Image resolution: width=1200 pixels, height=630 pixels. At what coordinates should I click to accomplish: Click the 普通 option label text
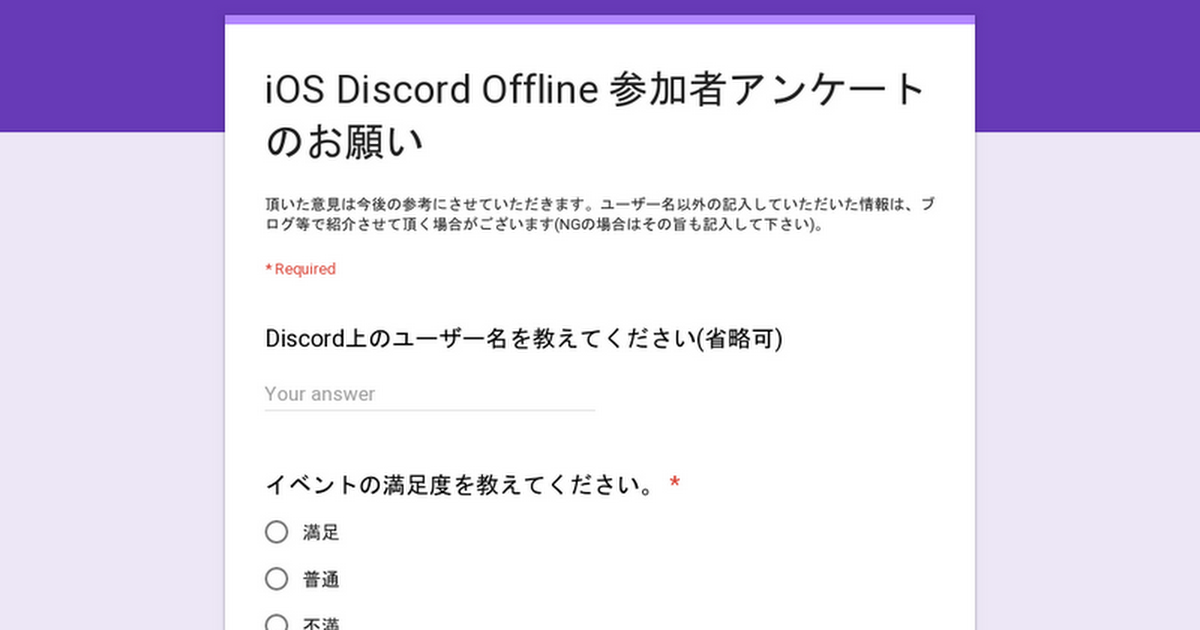321,580
